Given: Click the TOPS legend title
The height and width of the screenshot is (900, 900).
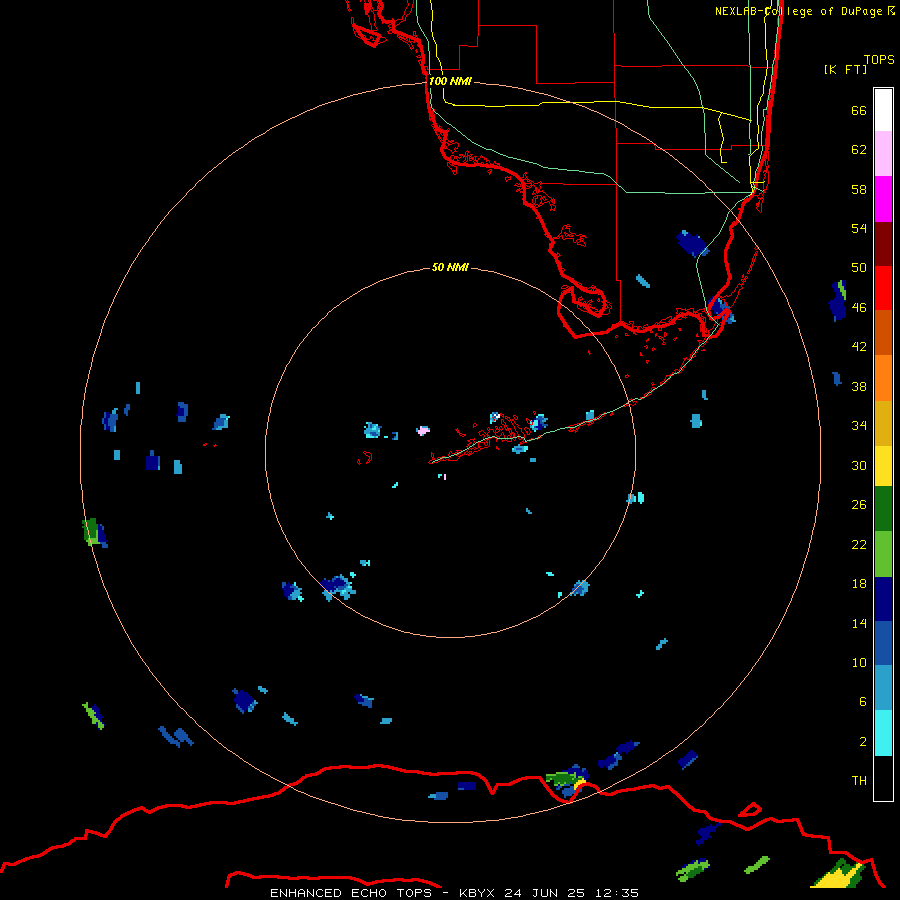Looking at the screenshot, I should click(x=879, y=60).
